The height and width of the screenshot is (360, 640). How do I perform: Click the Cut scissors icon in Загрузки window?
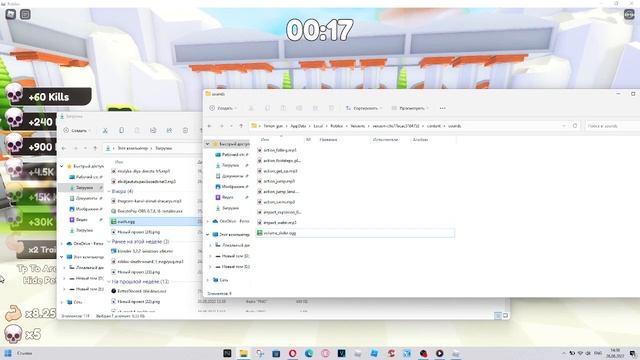[x=105, y=131]
